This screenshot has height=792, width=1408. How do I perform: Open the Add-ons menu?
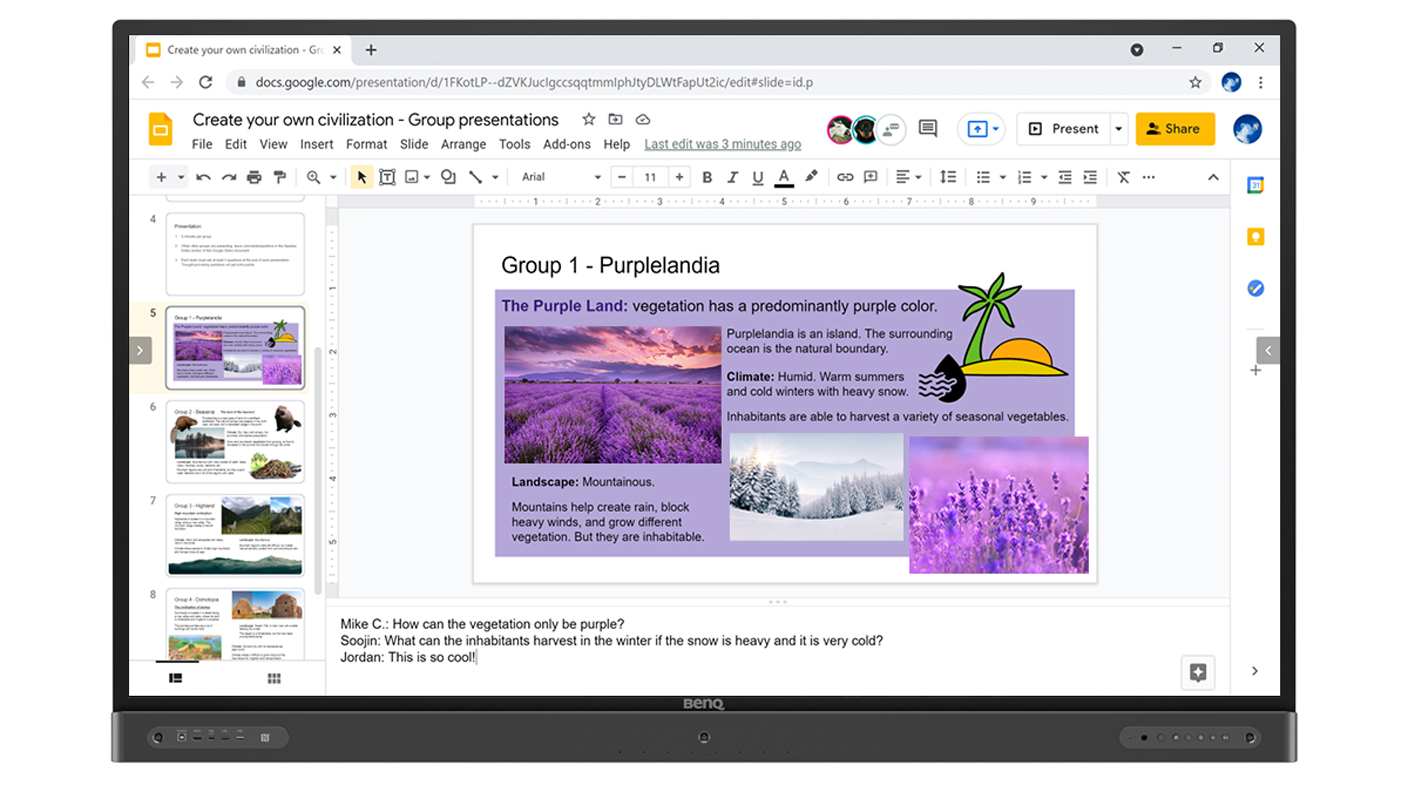coord(567,144)
